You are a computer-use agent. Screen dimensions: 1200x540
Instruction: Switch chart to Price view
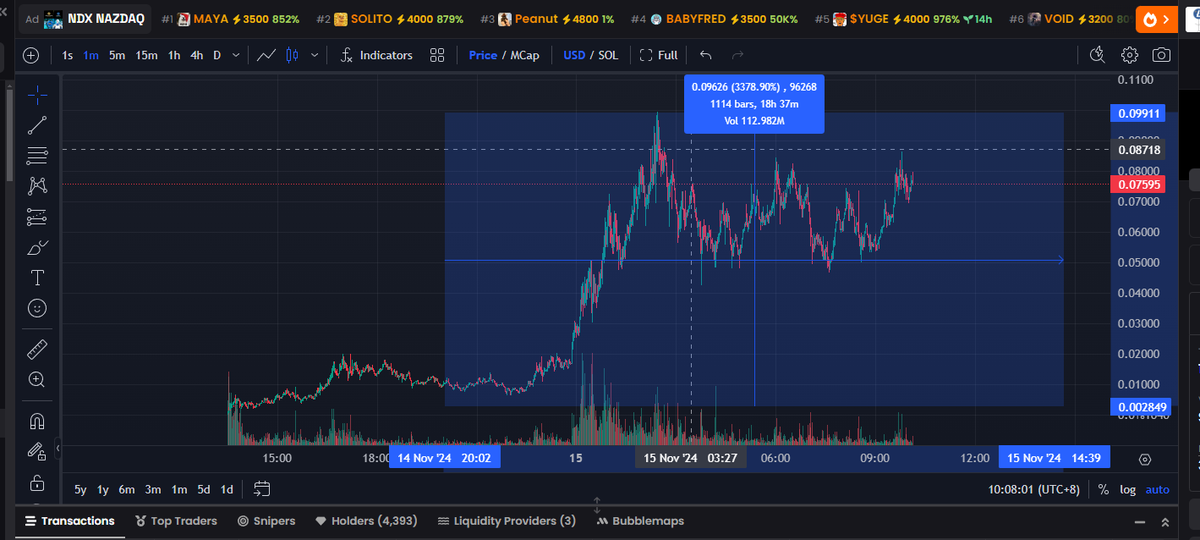[x=483, y=55]
